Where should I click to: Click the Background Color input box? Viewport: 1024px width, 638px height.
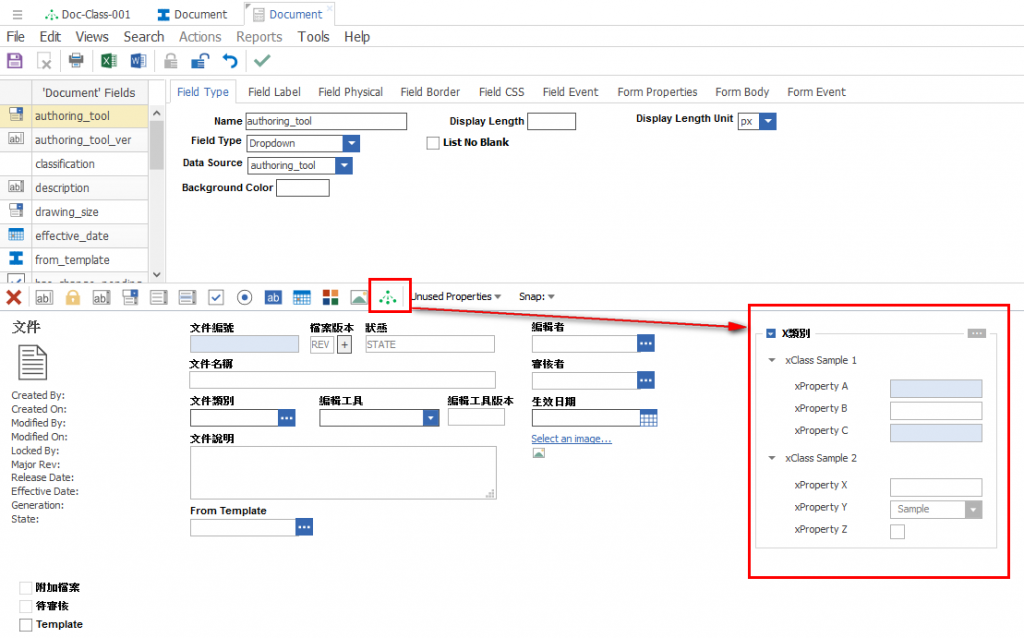pos(303,188)
